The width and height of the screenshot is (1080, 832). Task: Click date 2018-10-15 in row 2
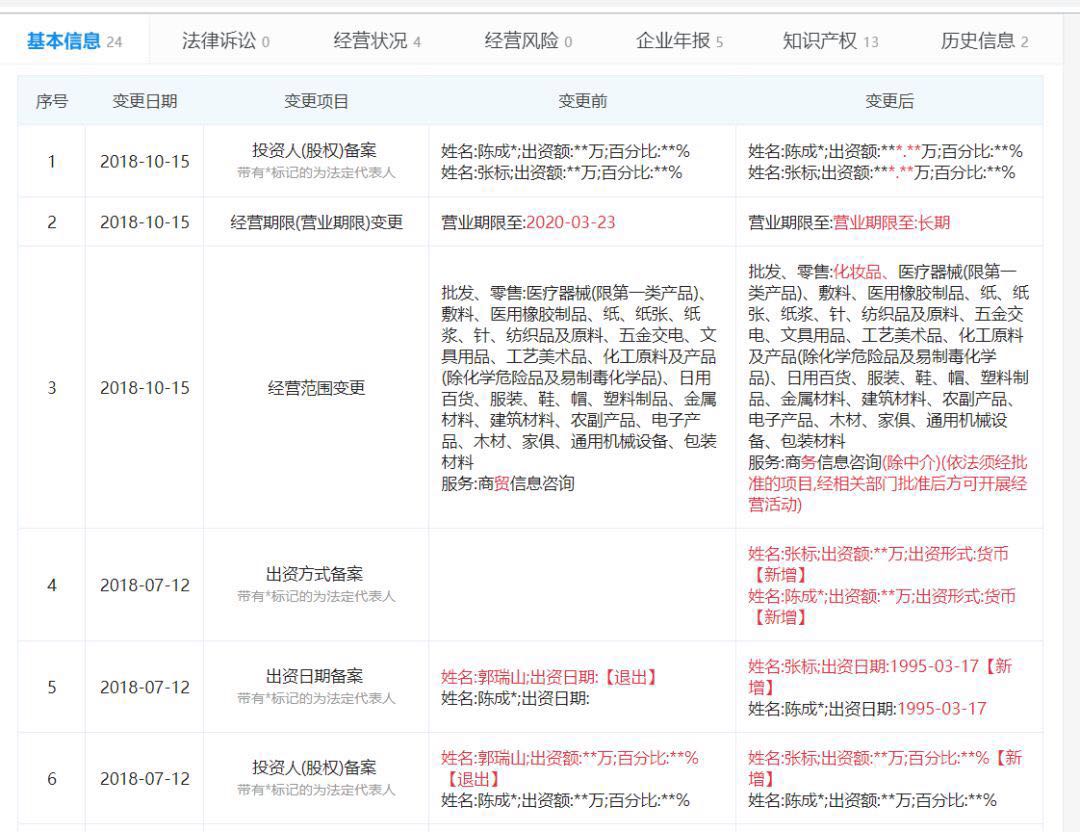145,222
